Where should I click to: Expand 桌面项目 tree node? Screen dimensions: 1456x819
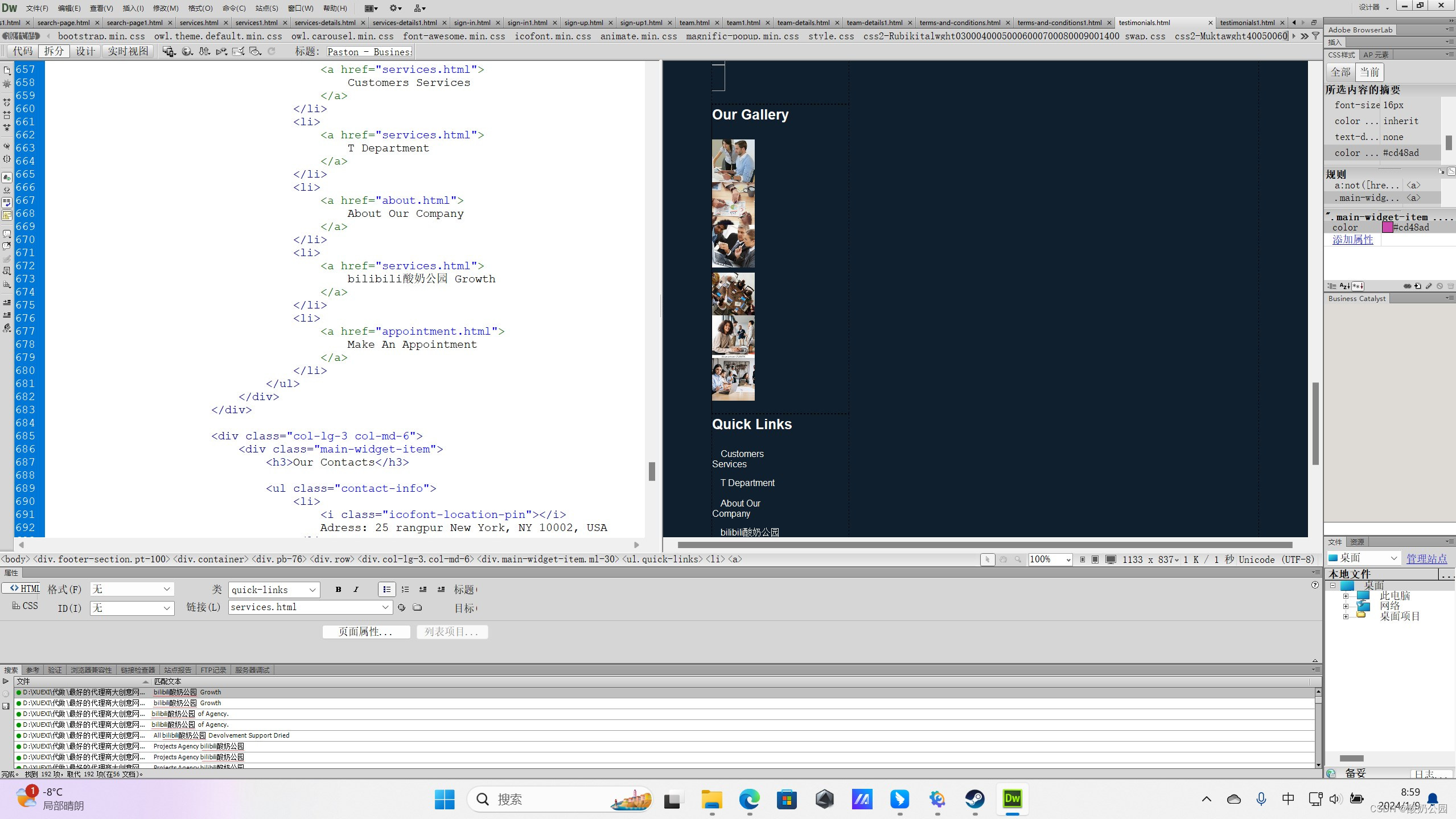[x=1346, y=616]
